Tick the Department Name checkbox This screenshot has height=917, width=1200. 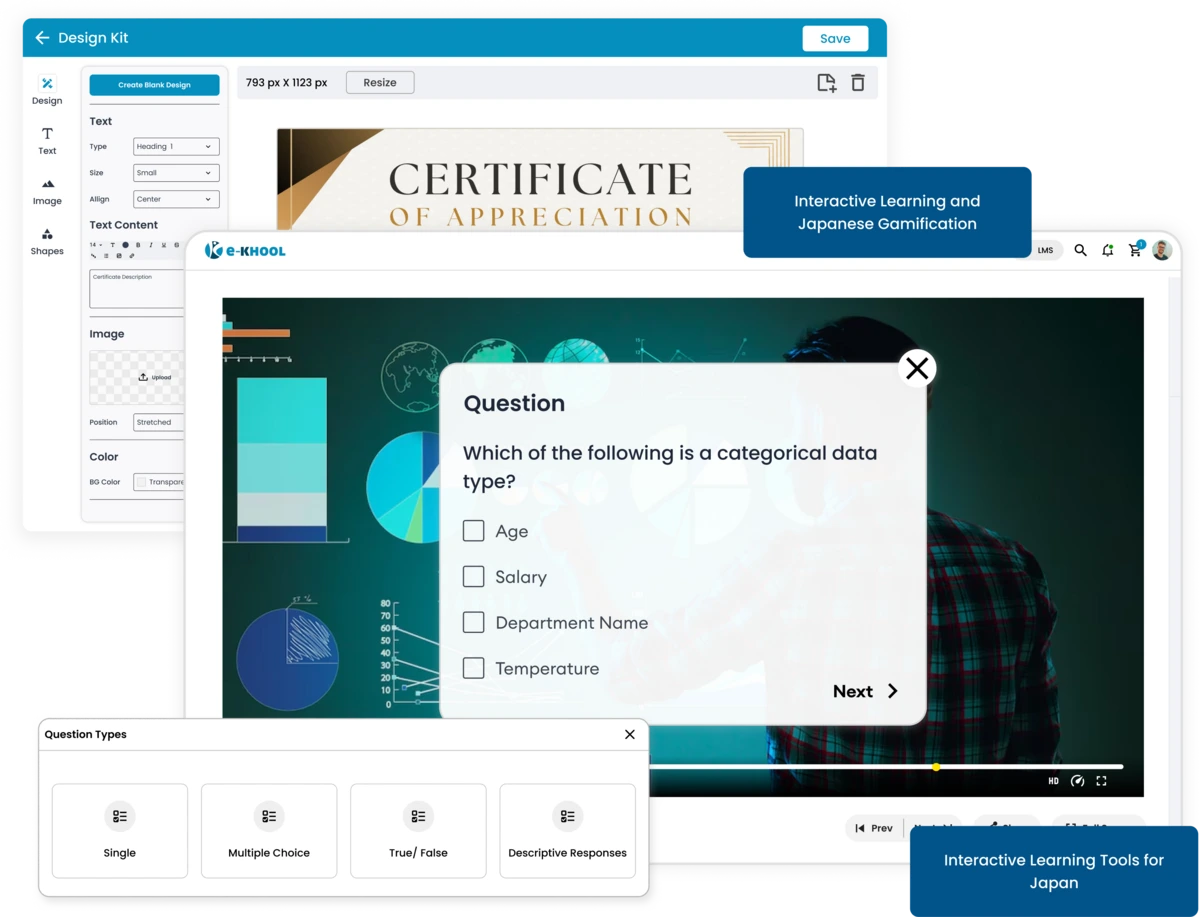473,622
